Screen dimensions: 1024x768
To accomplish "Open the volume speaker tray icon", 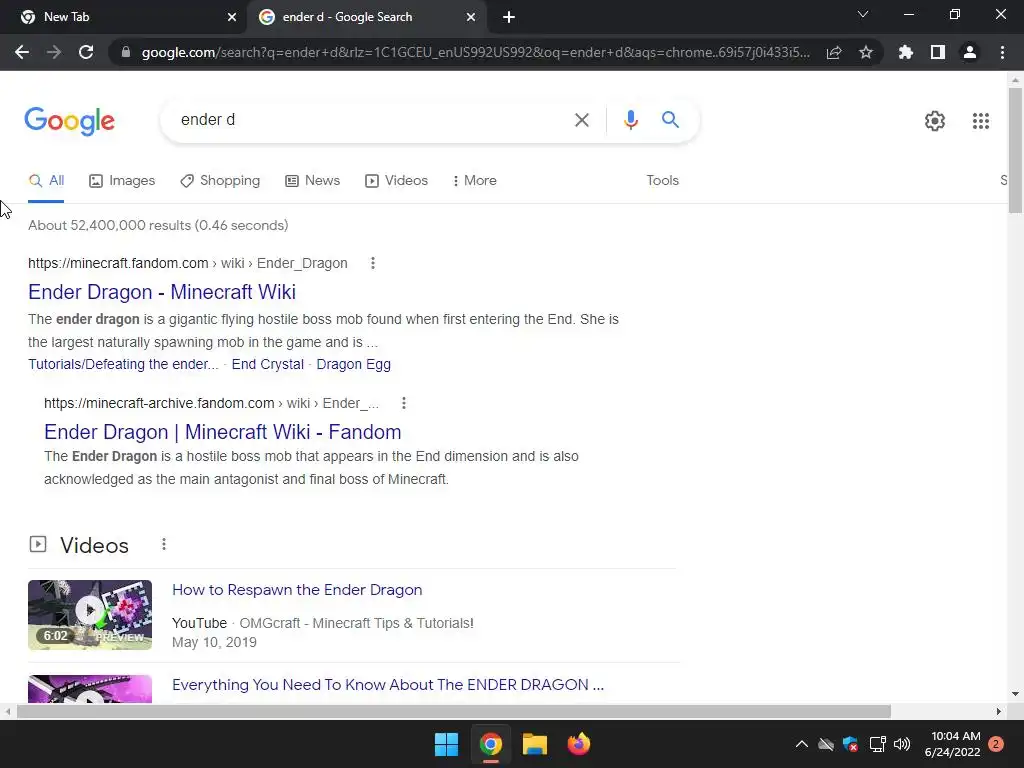I will point(902,744).
